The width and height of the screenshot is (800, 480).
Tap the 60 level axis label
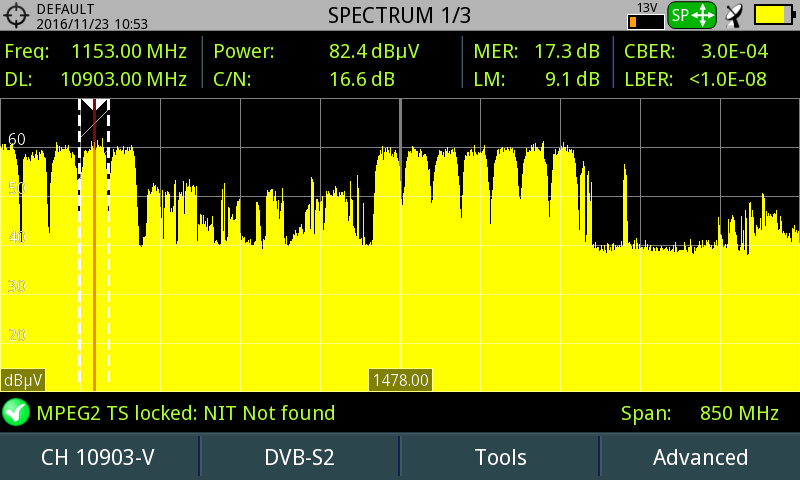click(x=17, y=139)
